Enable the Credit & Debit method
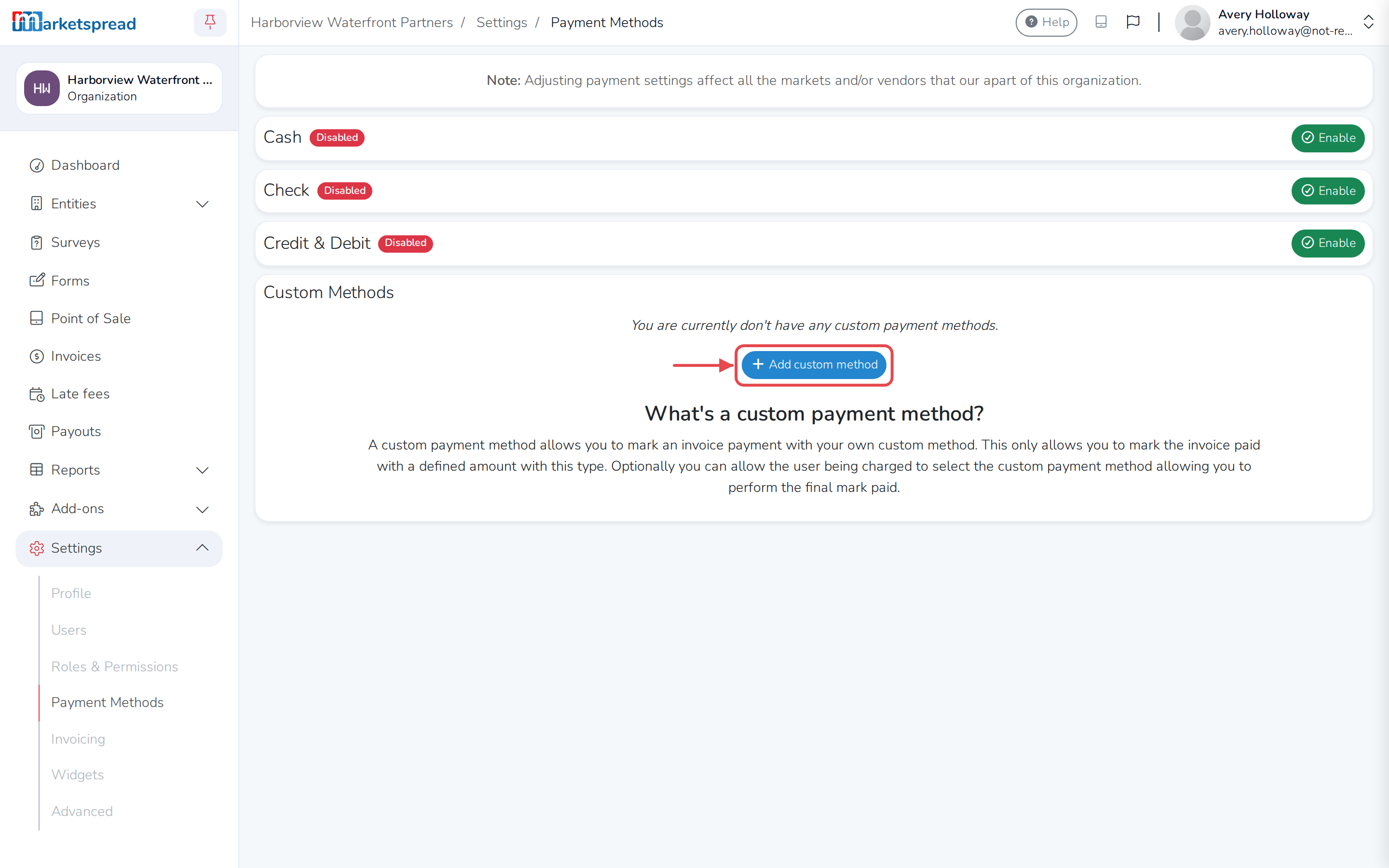This screenshot has height=868, width=1389. [x=1328, y=243]
